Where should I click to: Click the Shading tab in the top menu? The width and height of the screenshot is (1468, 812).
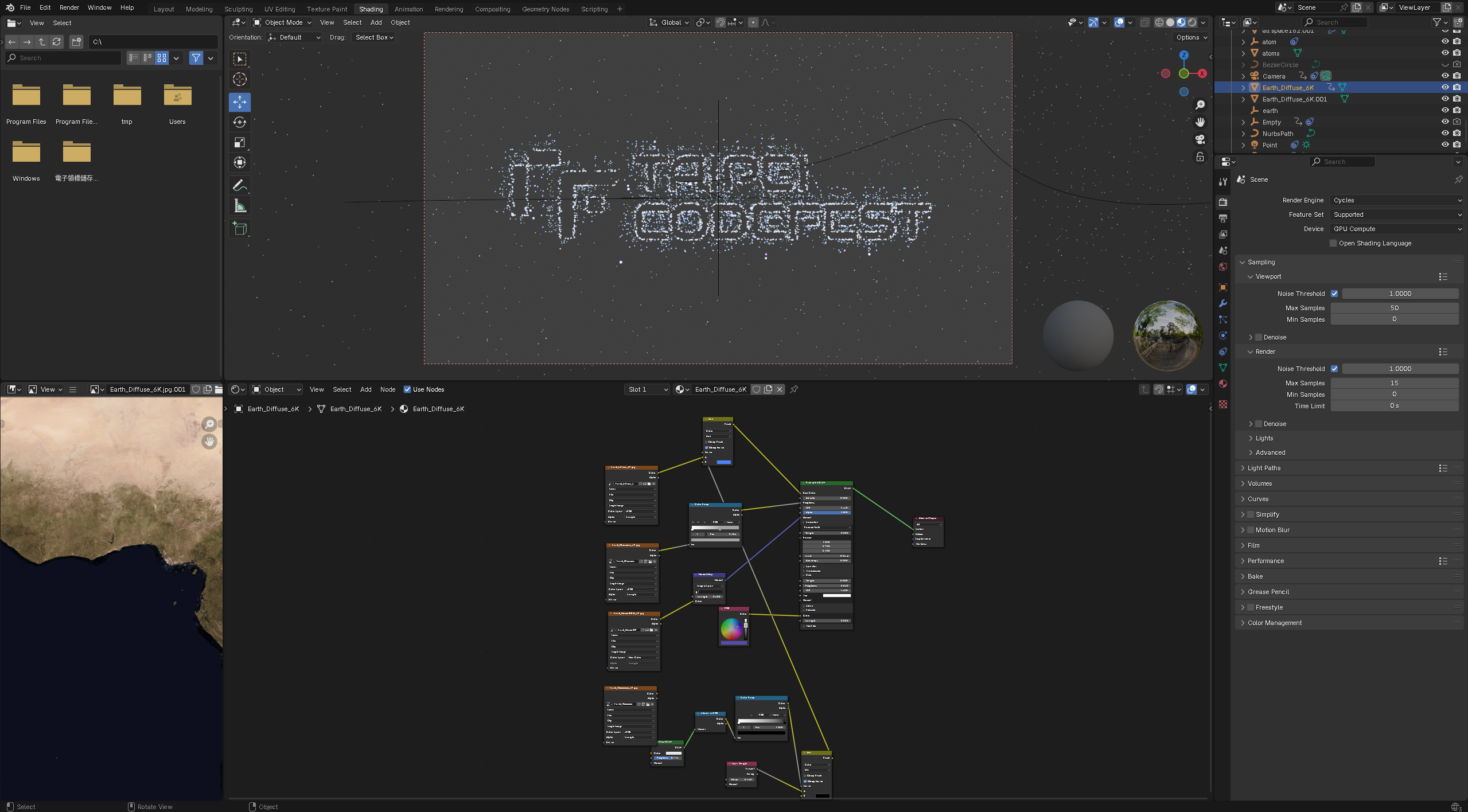click(370, 8)
